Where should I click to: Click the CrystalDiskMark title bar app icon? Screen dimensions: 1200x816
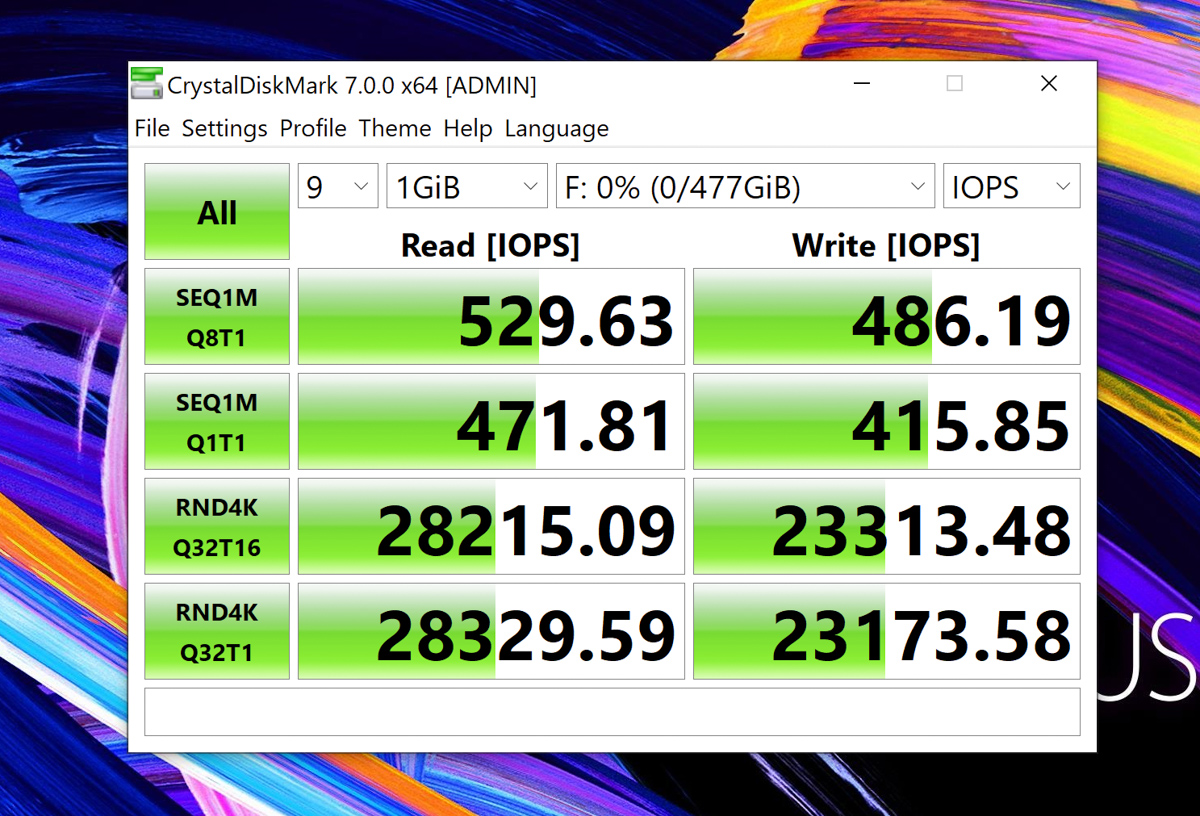pos(147,84)
